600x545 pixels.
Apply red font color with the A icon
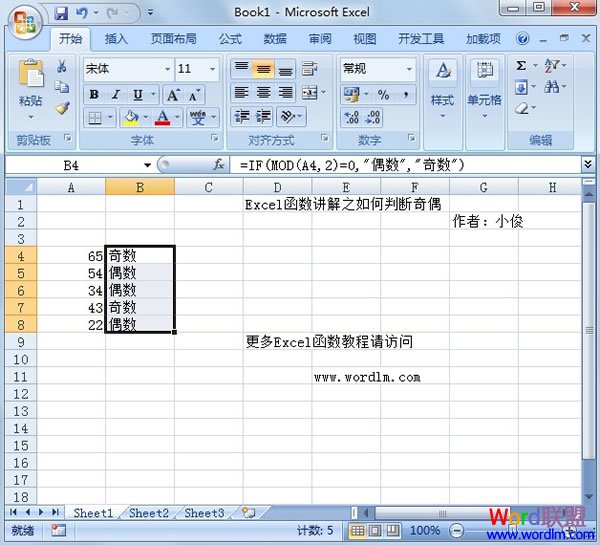[163, 117]
